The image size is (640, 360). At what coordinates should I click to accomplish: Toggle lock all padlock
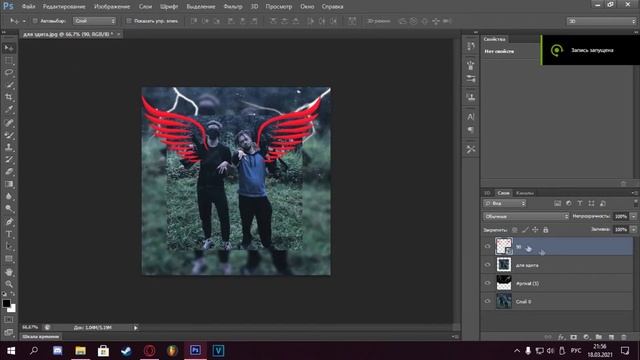[546, 230]
